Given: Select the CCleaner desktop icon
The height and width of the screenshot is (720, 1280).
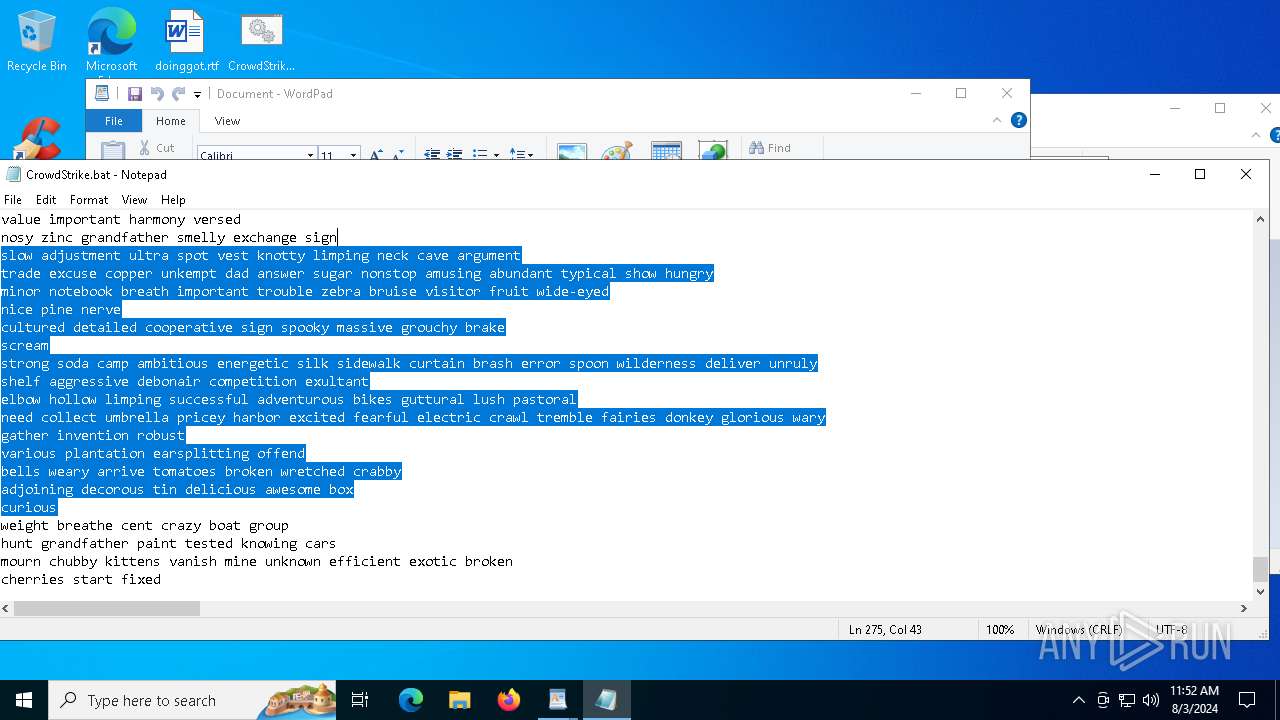Looking at the screenshot, I should click(37, 140).
